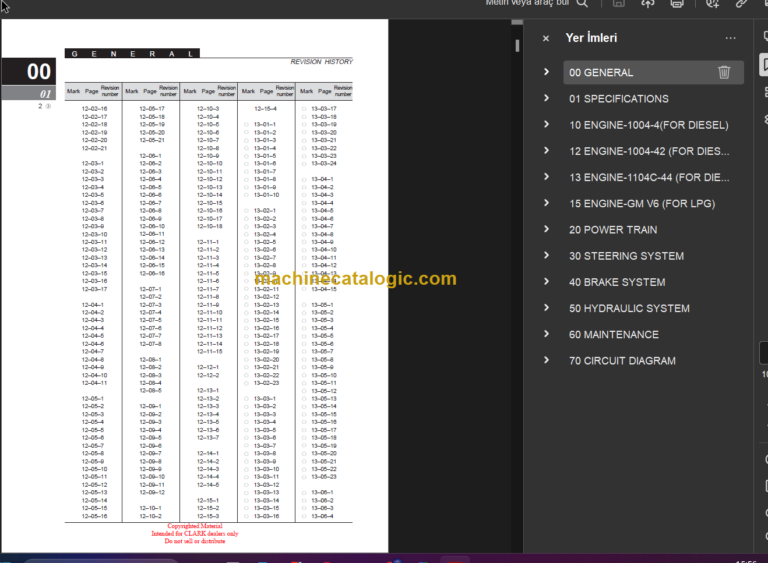Click the search magnifier icon in toolbar
The height and width of the screenshot is (563, 768).
[x=582, y=3]
